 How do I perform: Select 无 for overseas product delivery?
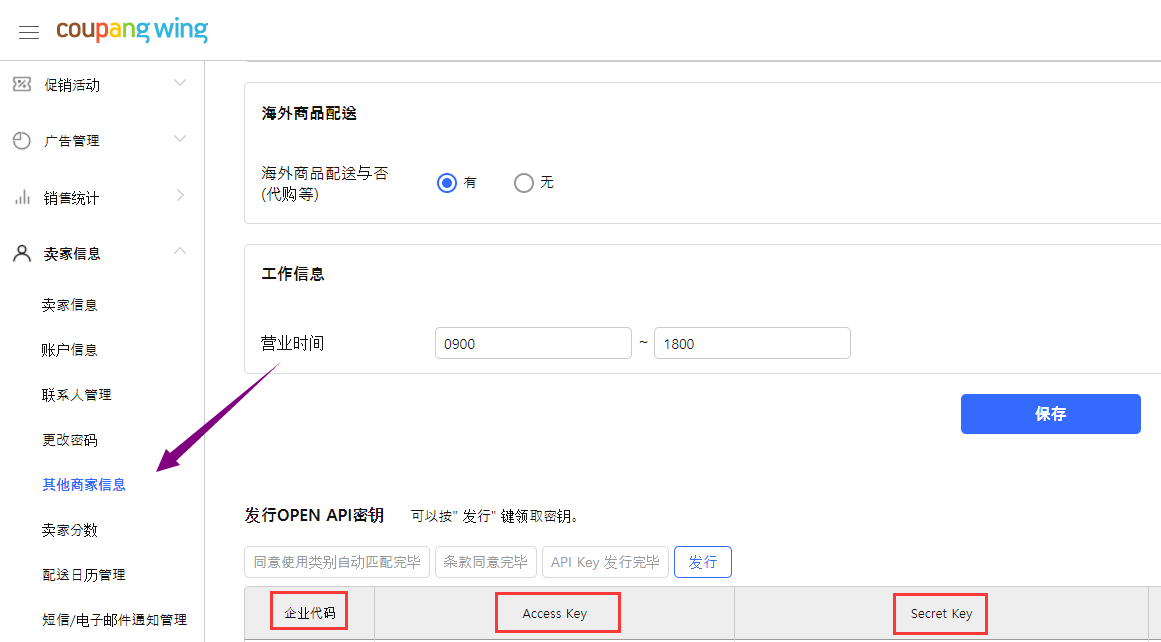[x=523, y=183]
